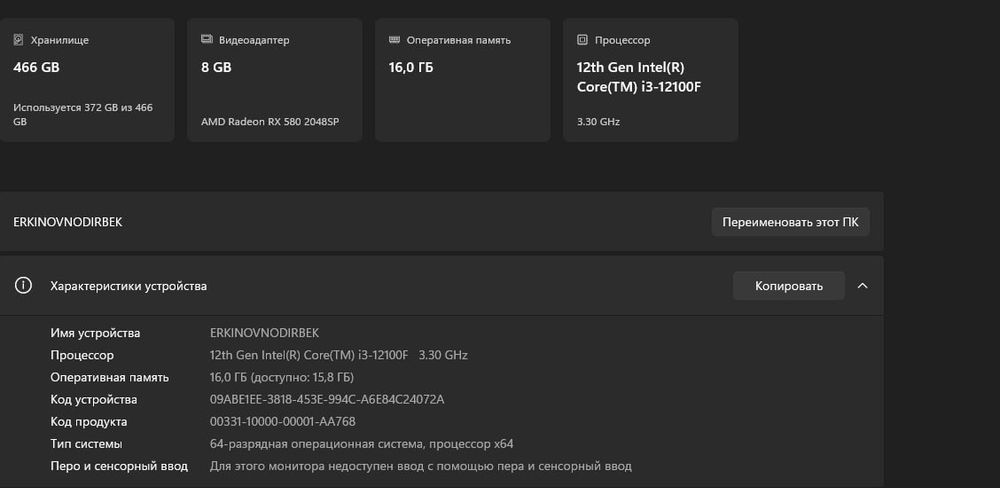Viewport: 1000px width, 488px height.
Task: Click the video adapter icon beside Видеоадаптер
Action: (x=207, y=40)
